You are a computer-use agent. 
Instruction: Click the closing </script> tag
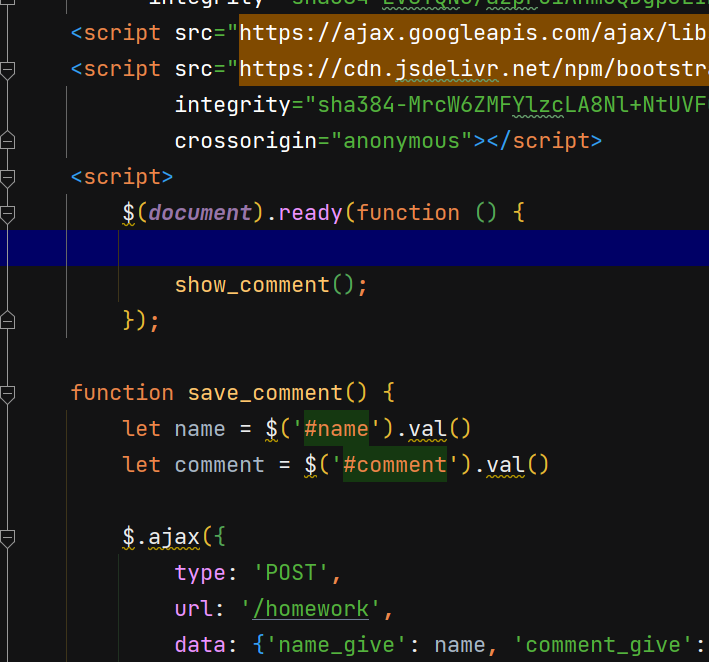point(544,141)
